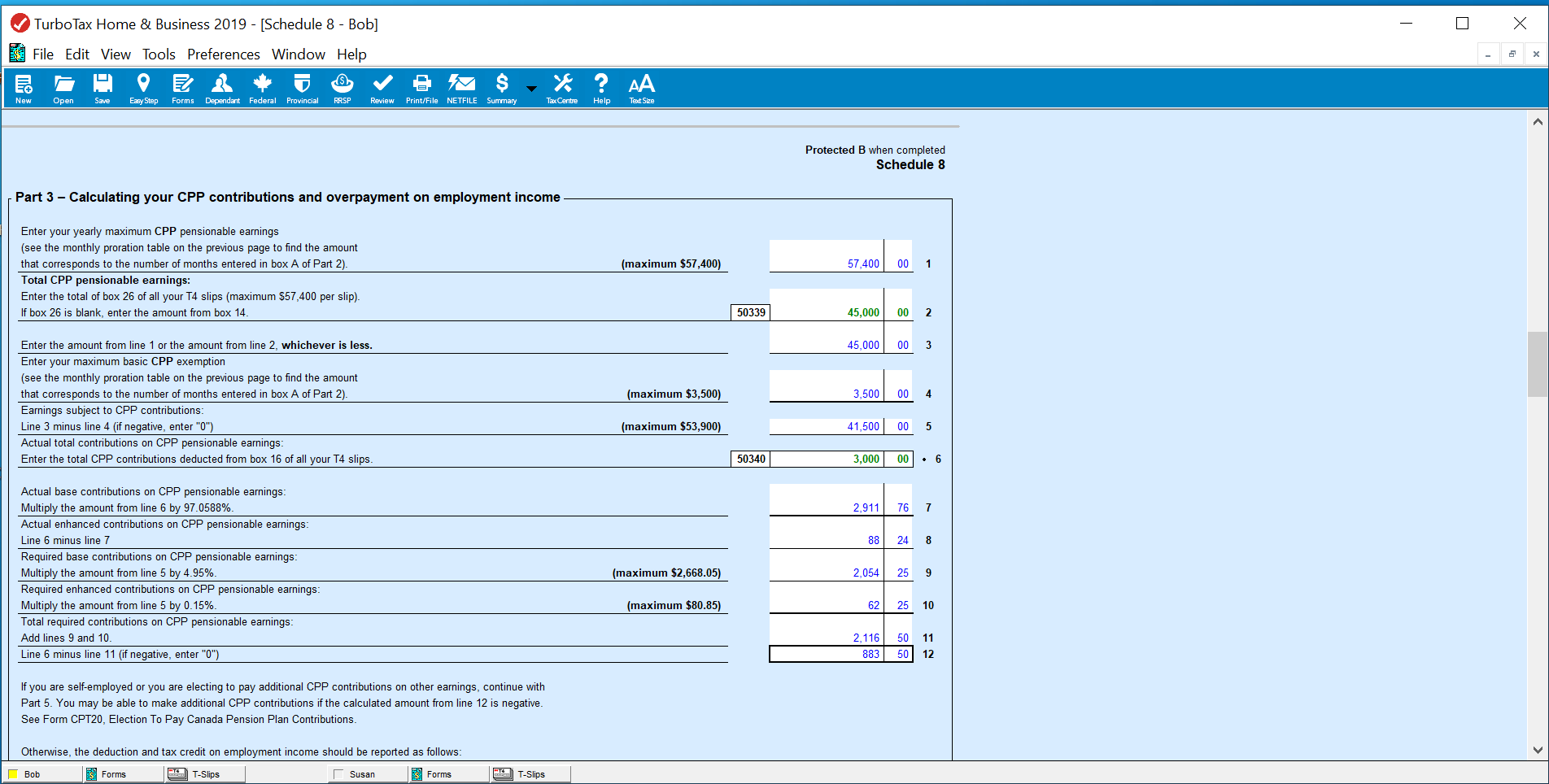Click the Help question mark icon
This screenshot has height=784, width=1549.
pos(601,89)
